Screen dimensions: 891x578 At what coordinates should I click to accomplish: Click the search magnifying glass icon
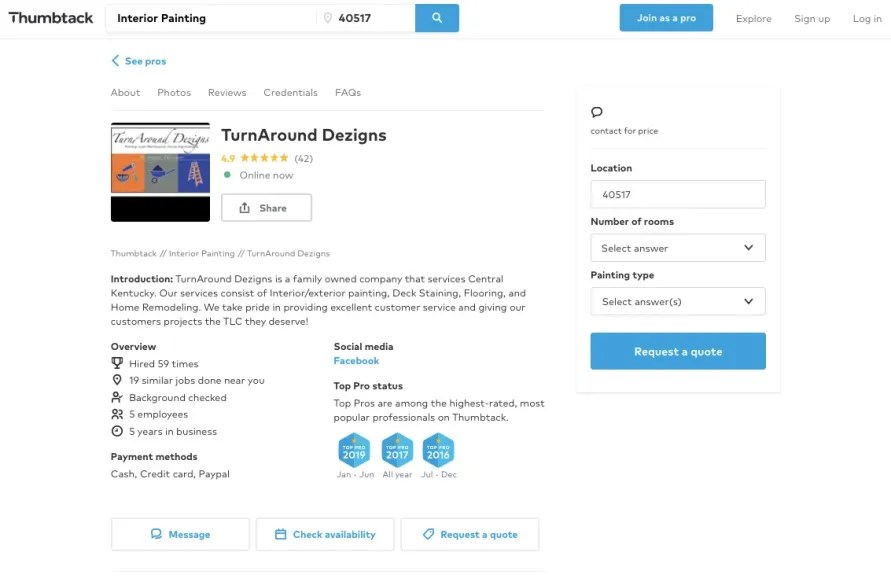(x=437, y=18)
